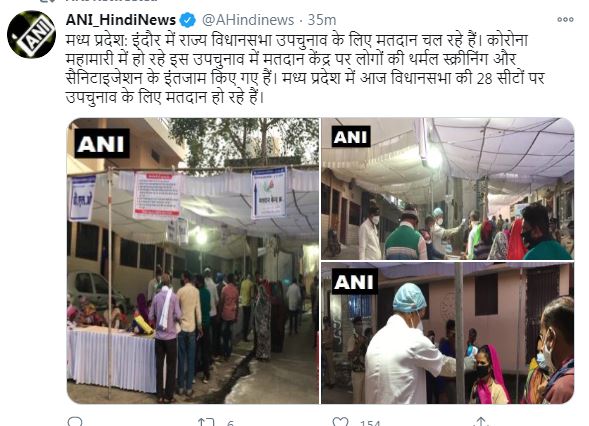Viewport: 589px width, 426px height.
Task: Click the Hindi tweet text body
Action: coord(305,69)
